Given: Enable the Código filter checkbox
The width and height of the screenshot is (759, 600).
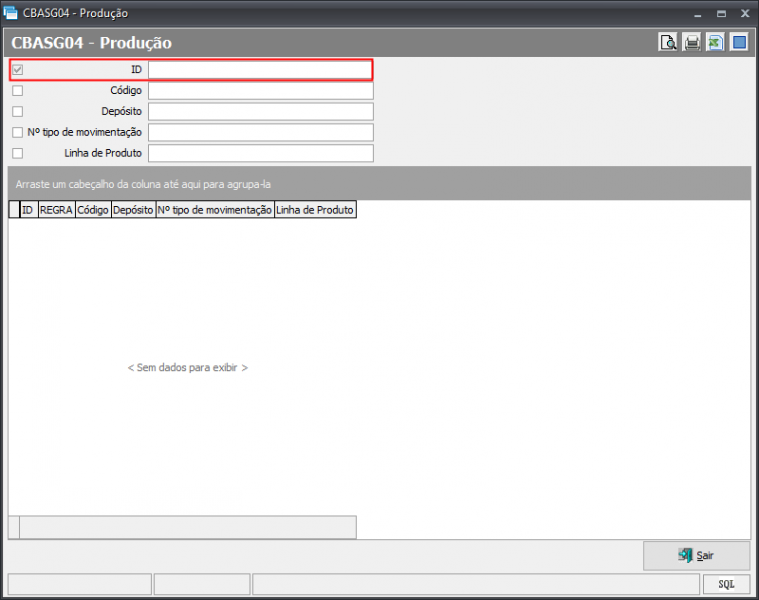Looking at the screenshot, I should click(17, 91).
